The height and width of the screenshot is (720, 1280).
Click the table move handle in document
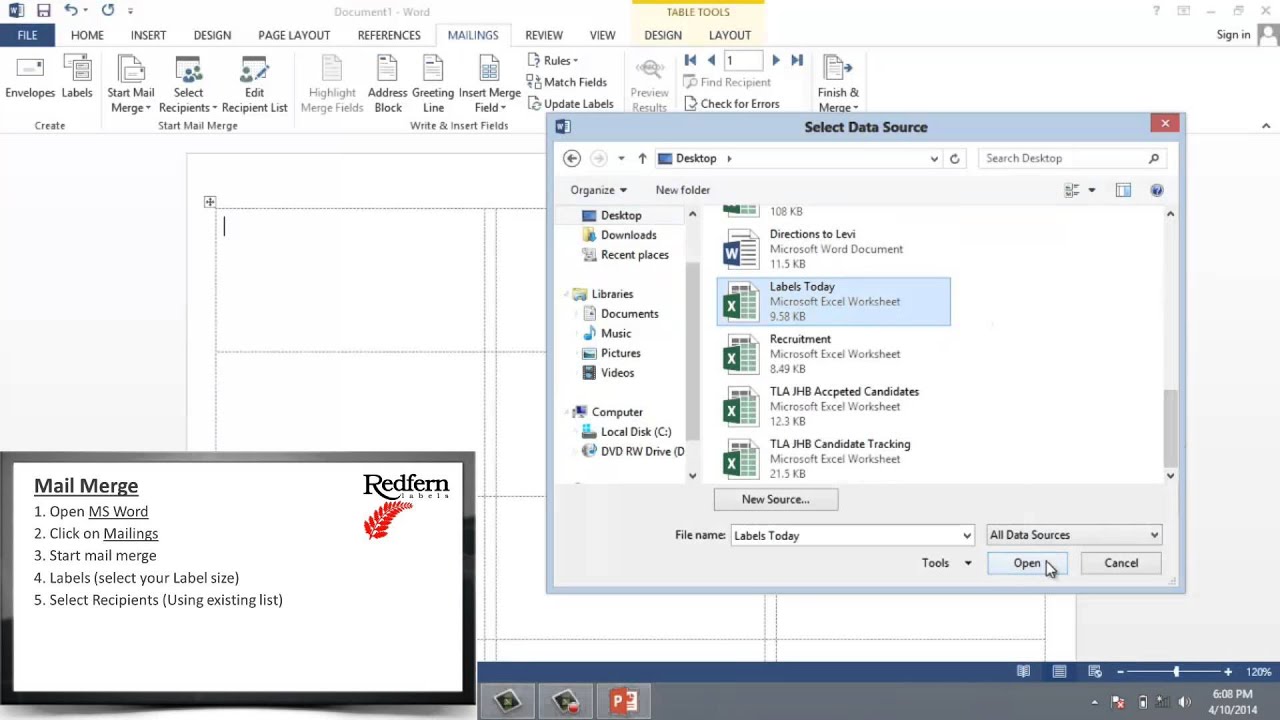tap(210, 202)
